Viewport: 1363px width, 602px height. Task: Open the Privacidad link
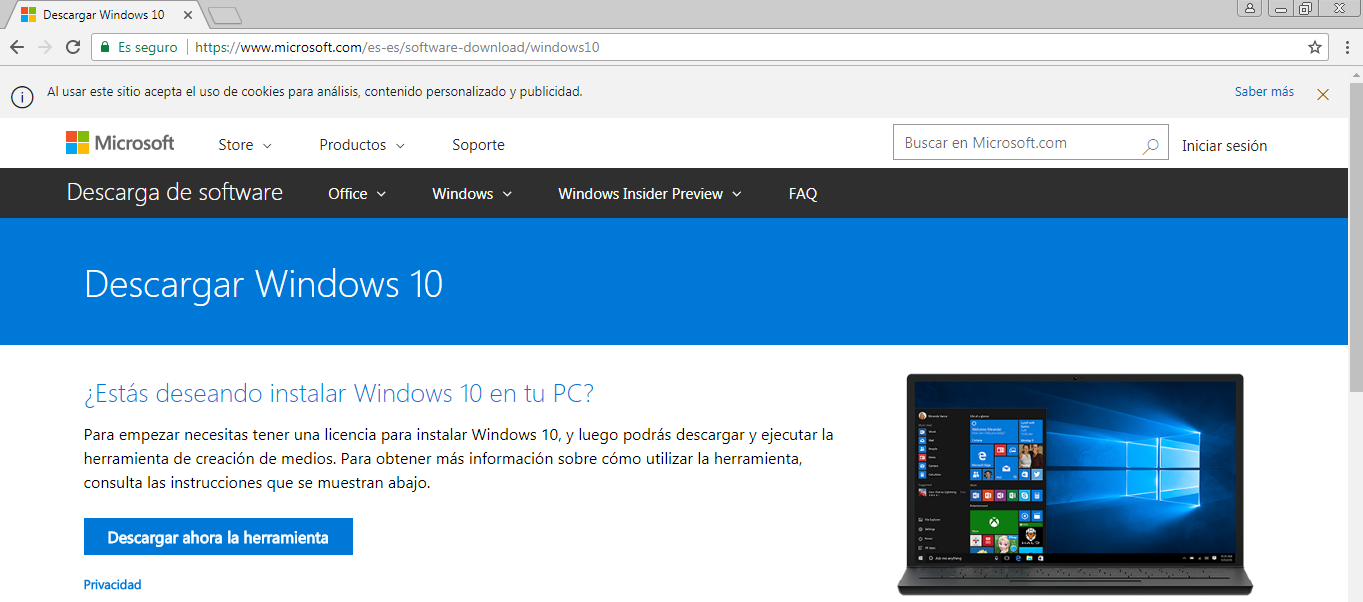(x=112, y=584)
